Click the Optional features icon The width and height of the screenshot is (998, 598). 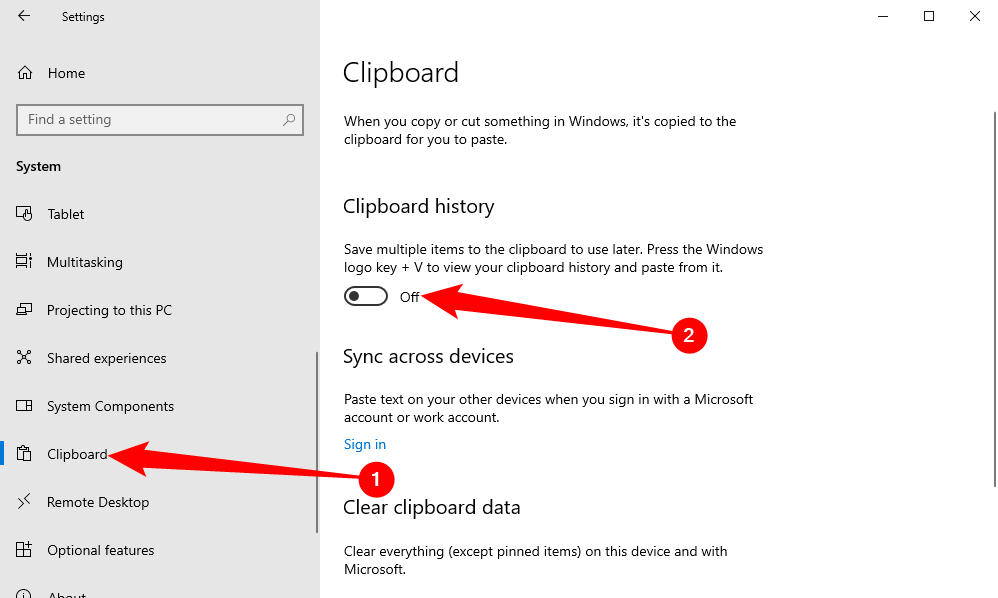(x=25, y=550)
